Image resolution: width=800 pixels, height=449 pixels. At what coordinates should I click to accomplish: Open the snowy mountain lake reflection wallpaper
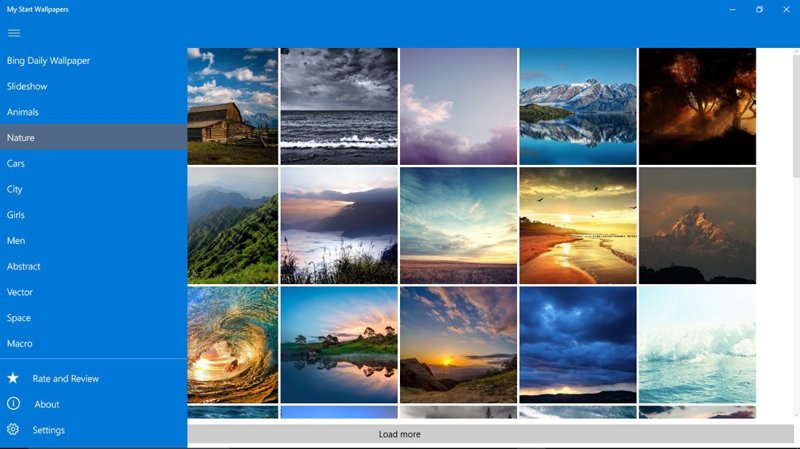(578, 106)
